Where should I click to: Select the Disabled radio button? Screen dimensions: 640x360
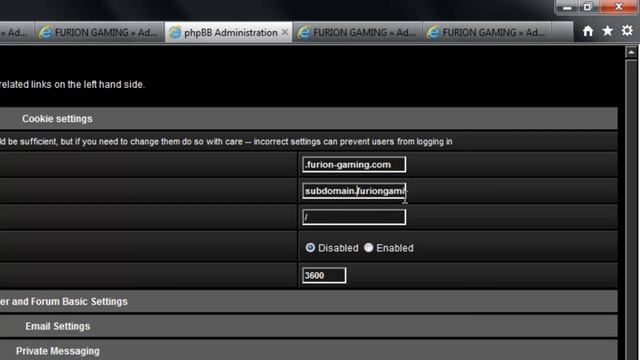(x=310, y=248)
